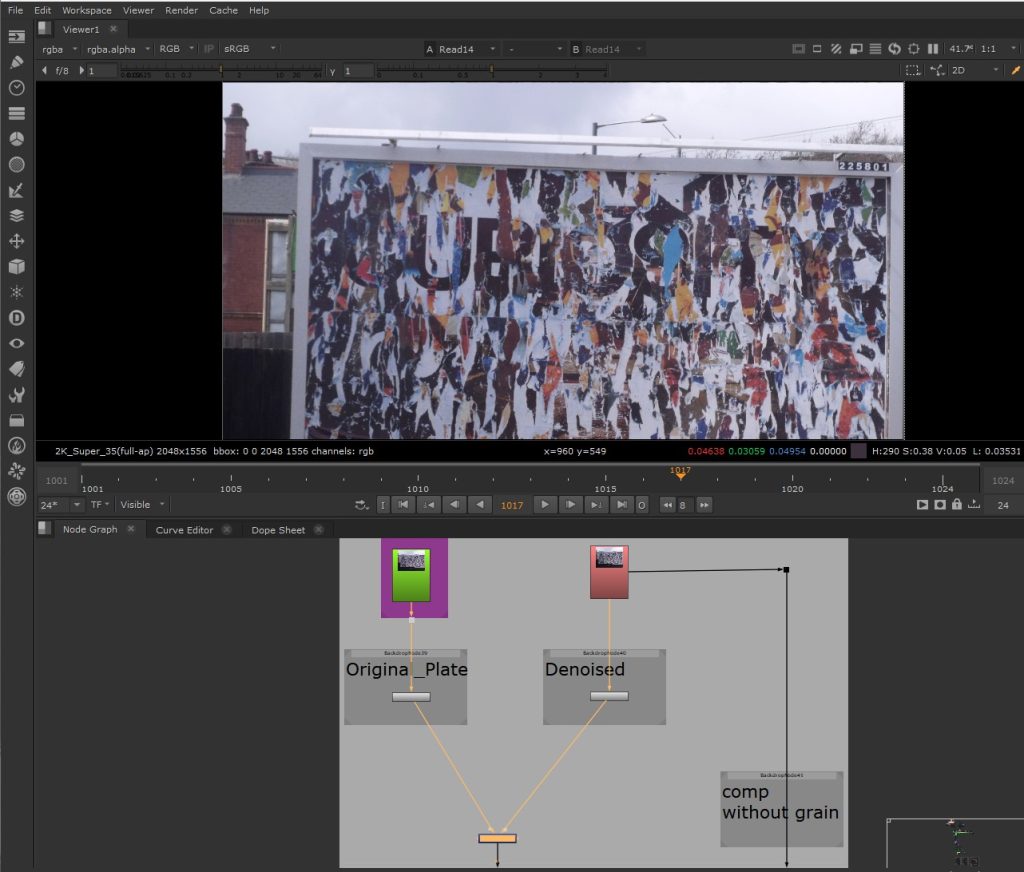The height and width of the screenshot is (872, 1024).
Task: Open the Visible frame range dropdown
Action: tap(142, 505)
